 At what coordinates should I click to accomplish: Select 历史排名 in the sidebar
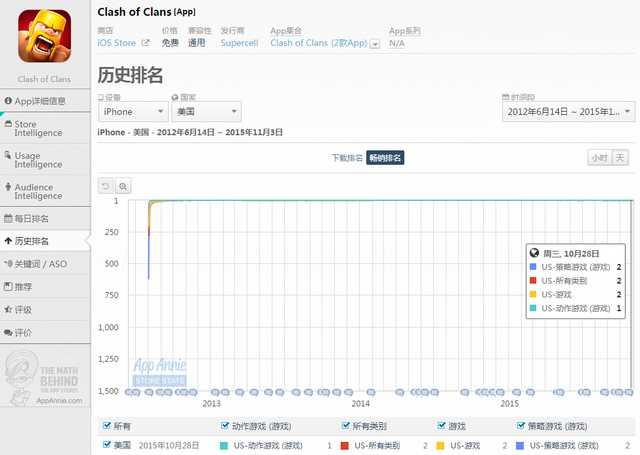click(45, 241)
